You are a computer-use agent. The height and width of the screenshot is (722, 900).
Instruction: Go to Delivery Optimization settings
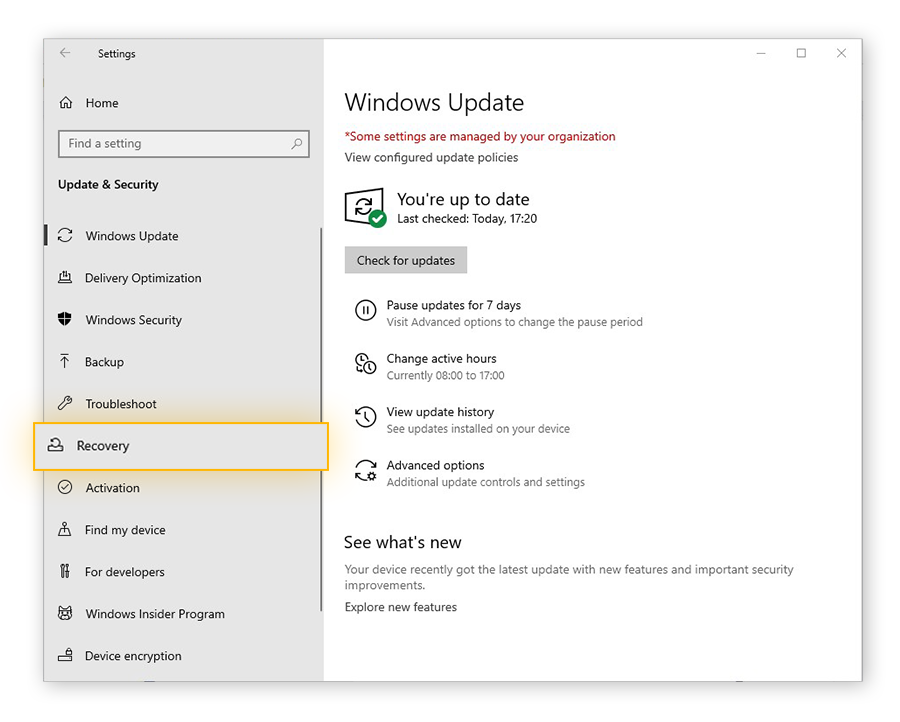[143, 278]
